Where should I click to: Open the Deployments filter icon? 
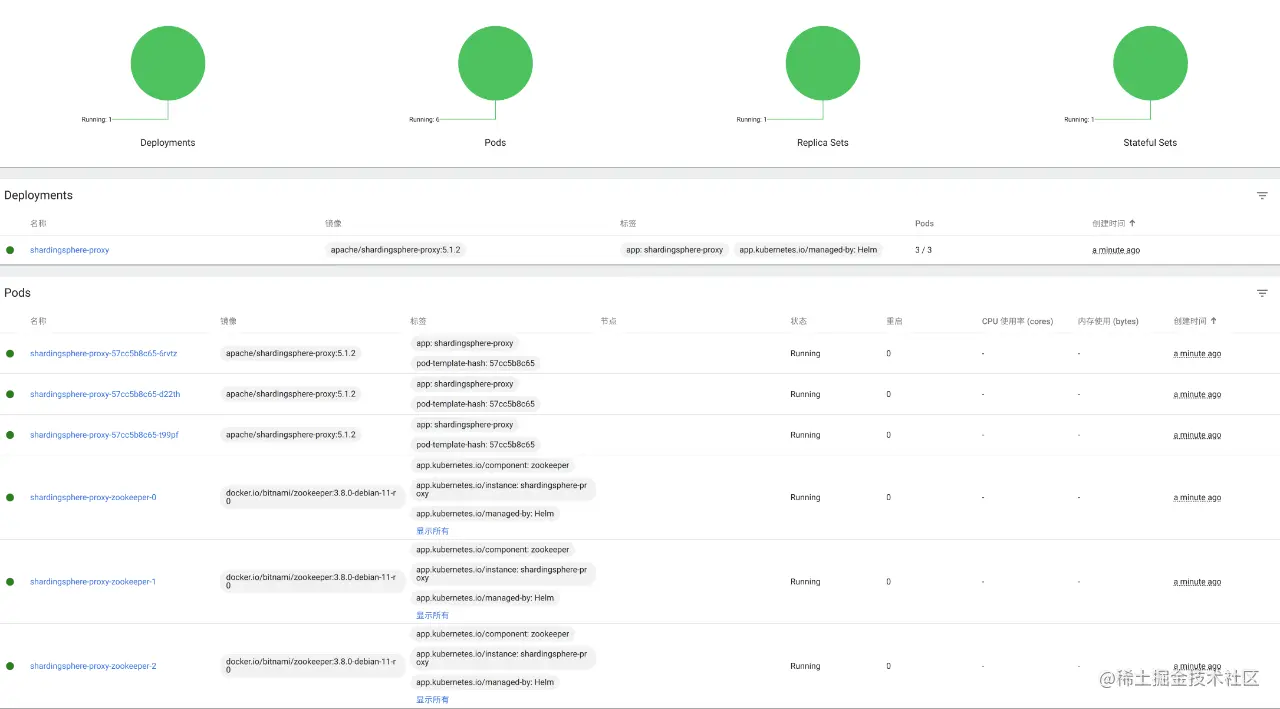[x=1262, y=196]
